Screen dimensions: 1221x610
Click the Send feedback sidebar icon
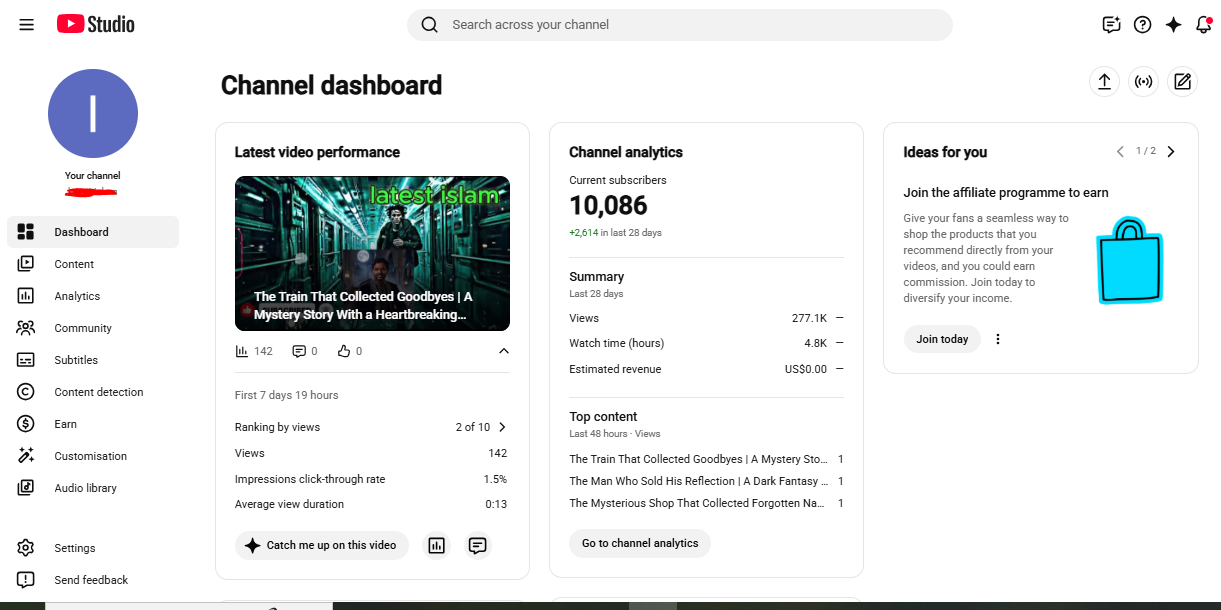26,580
